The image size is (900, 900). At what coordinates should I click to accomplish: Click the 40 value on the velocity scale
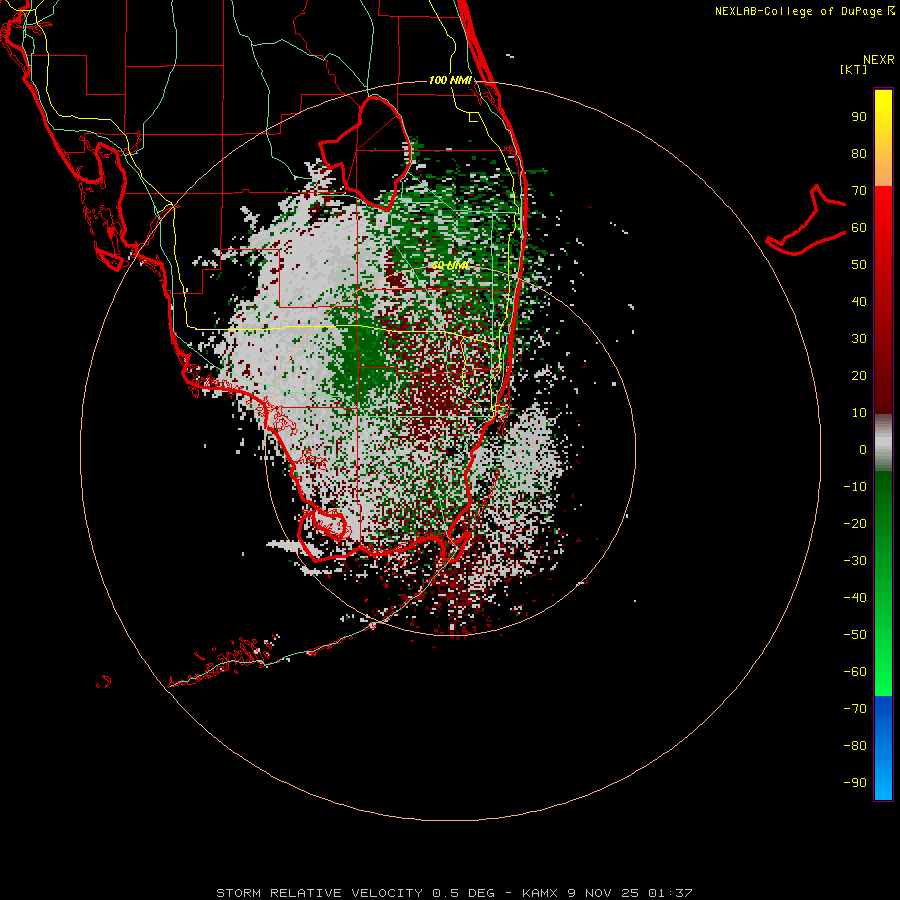point(859,301)
